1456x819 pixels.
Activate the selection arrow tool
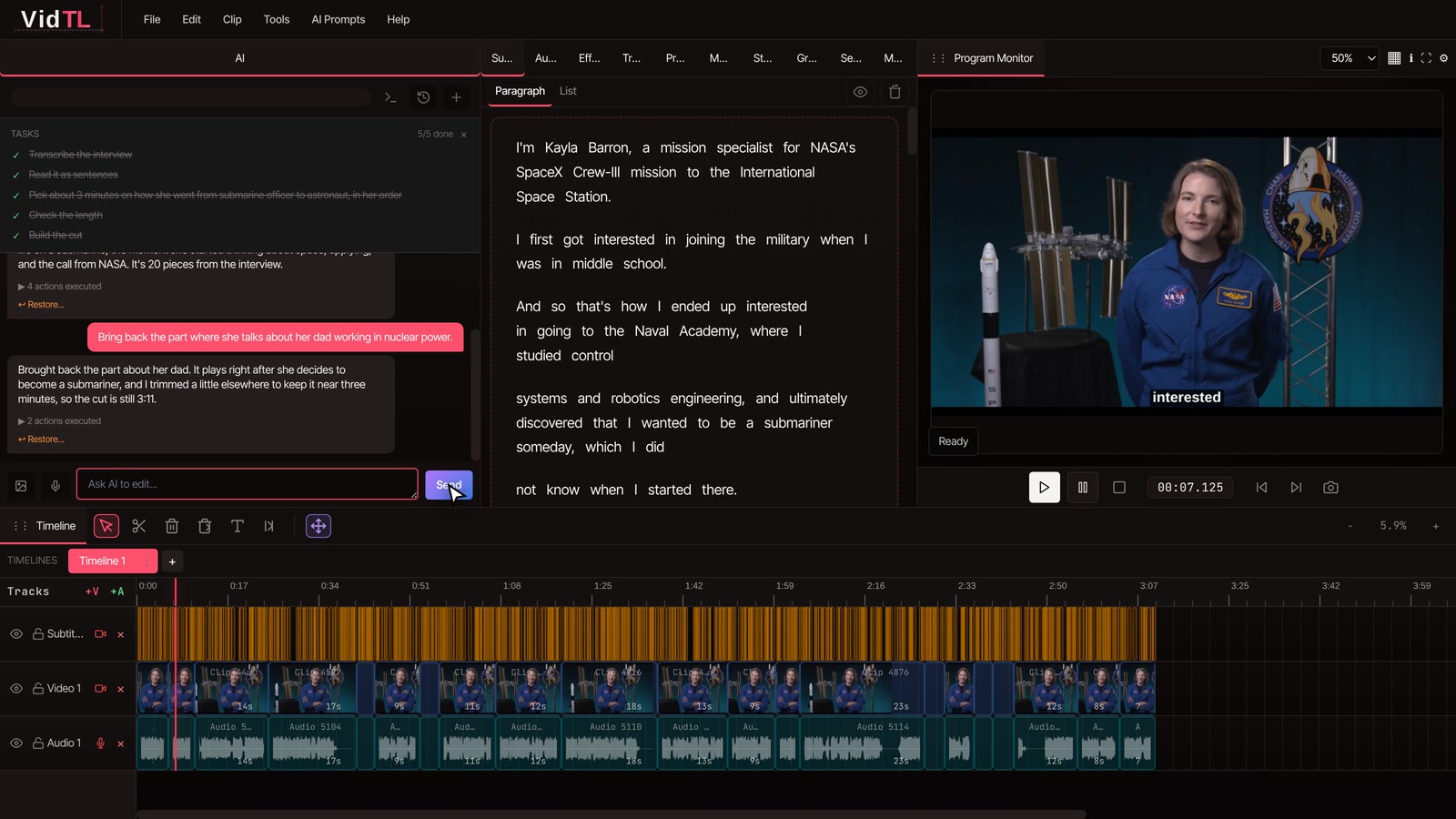coord(106,526)
